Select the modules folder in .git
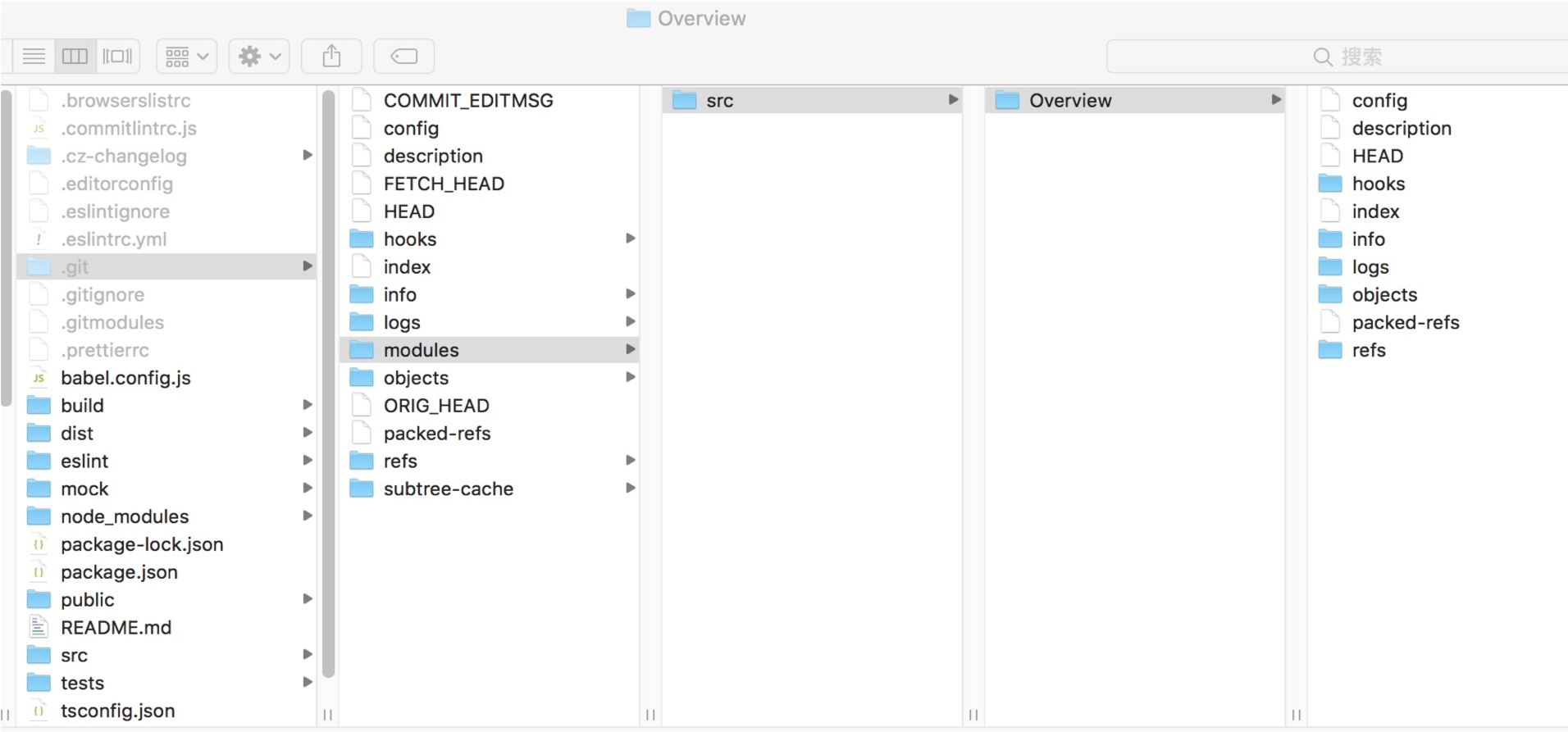 (x=422, y=350)
